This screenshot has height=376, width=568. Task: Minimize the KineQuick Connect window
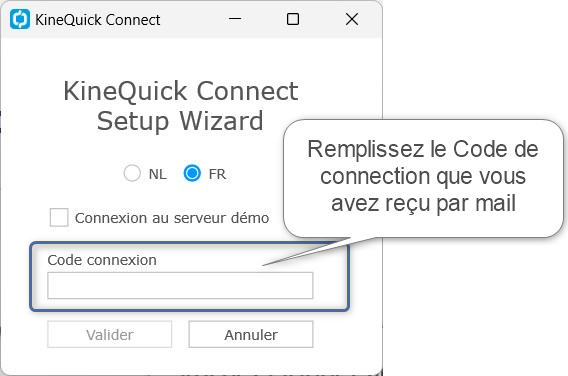(x=235, y=19)
